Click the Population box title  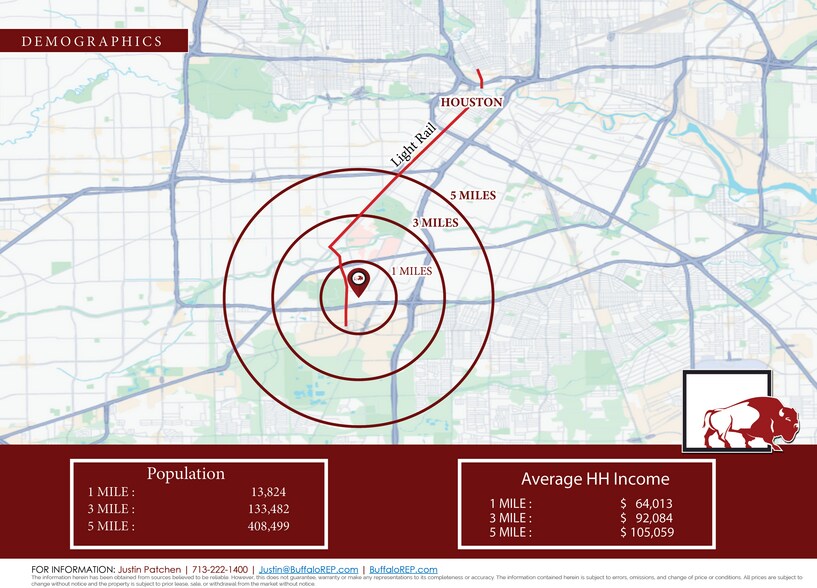186,474
